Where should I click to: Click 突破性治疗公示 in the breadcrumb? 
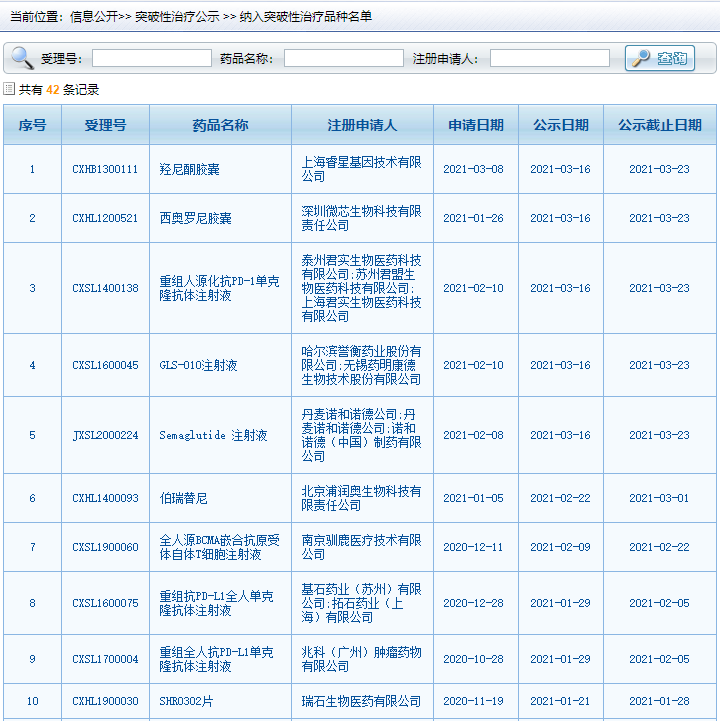(177, 17)
